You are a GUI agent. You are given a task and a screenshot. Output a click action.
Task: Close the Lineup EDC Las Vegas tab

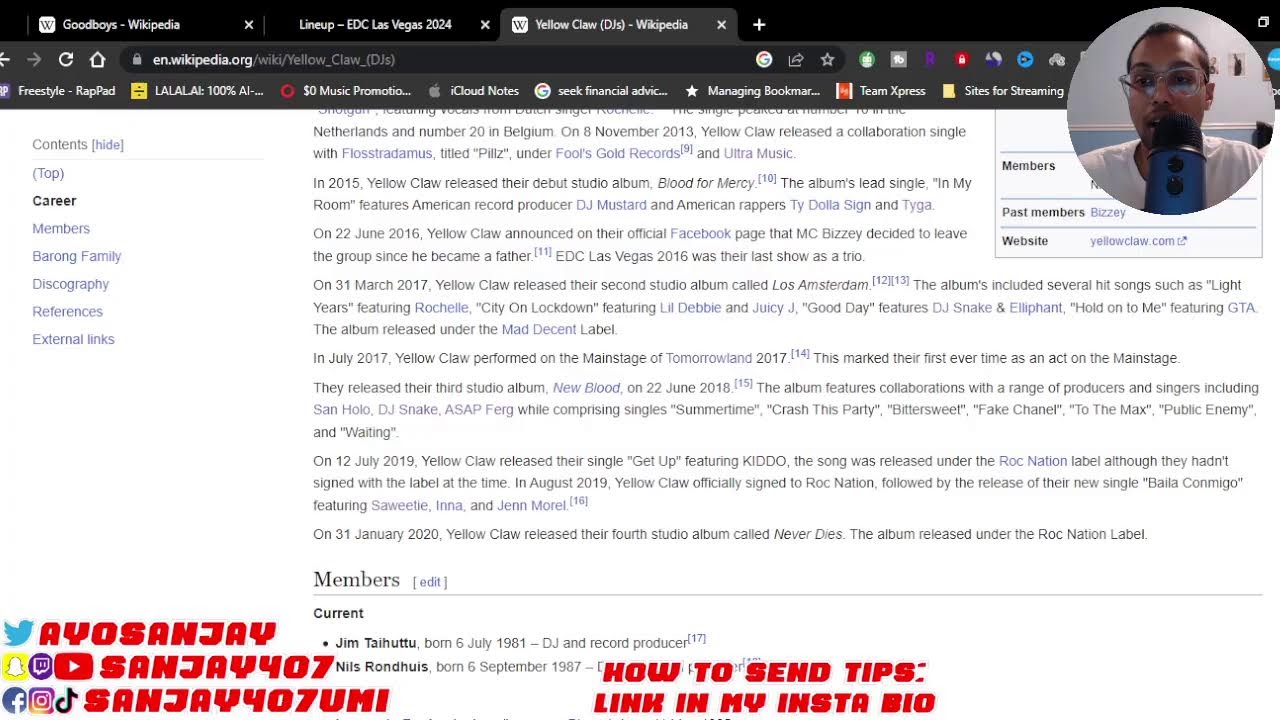[x=485, y=24]
